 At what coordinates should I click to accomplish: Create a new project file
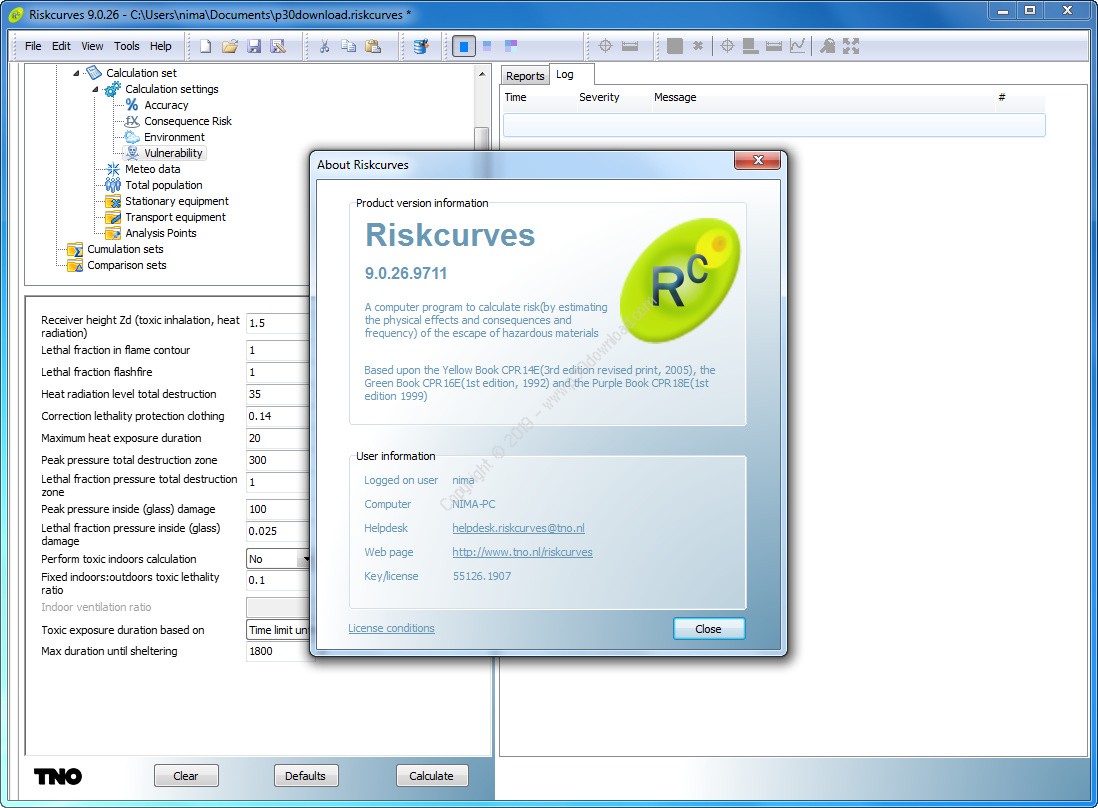pos(205,46)
